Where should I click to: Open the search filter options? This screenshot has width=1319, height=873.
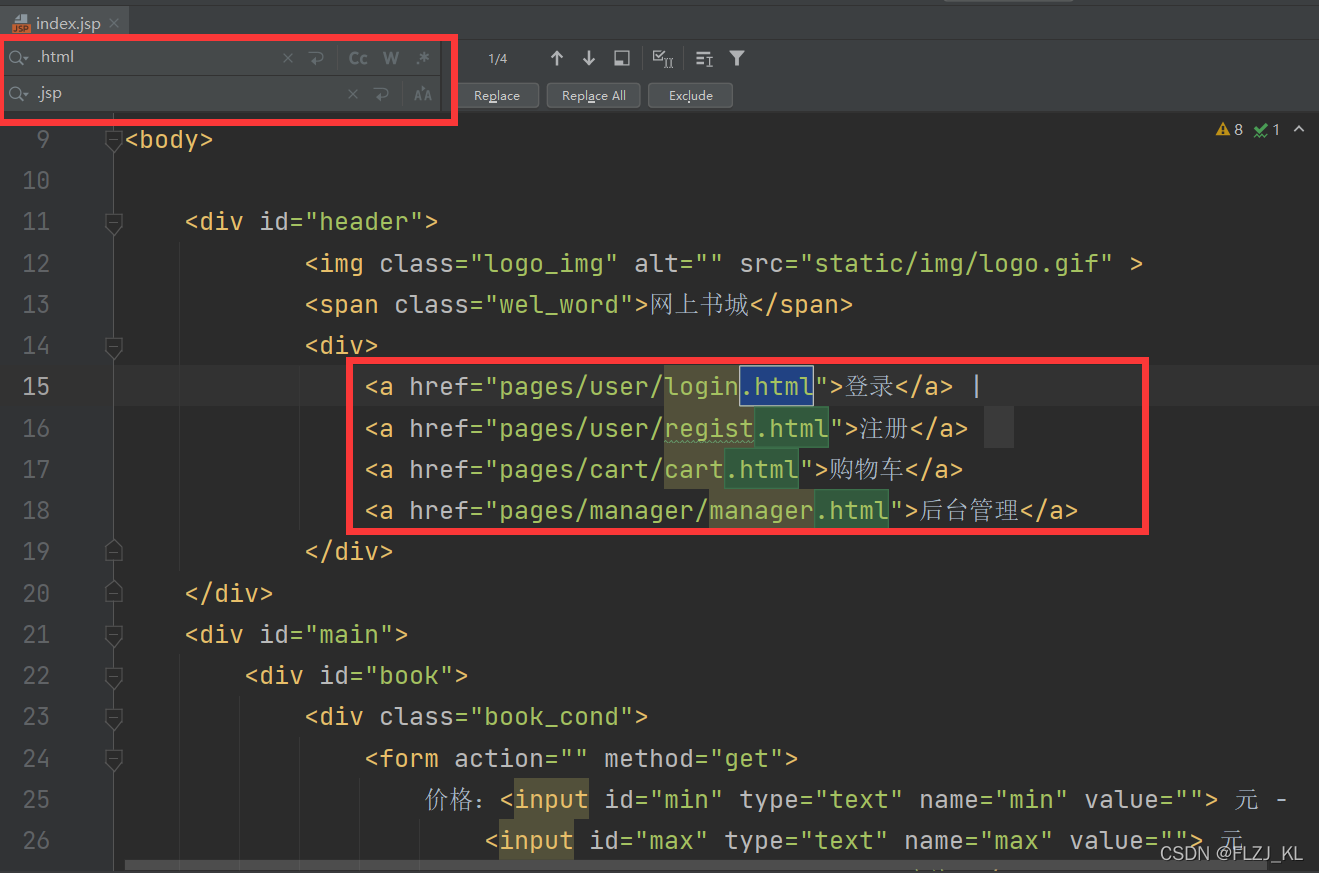pos(737,59)
